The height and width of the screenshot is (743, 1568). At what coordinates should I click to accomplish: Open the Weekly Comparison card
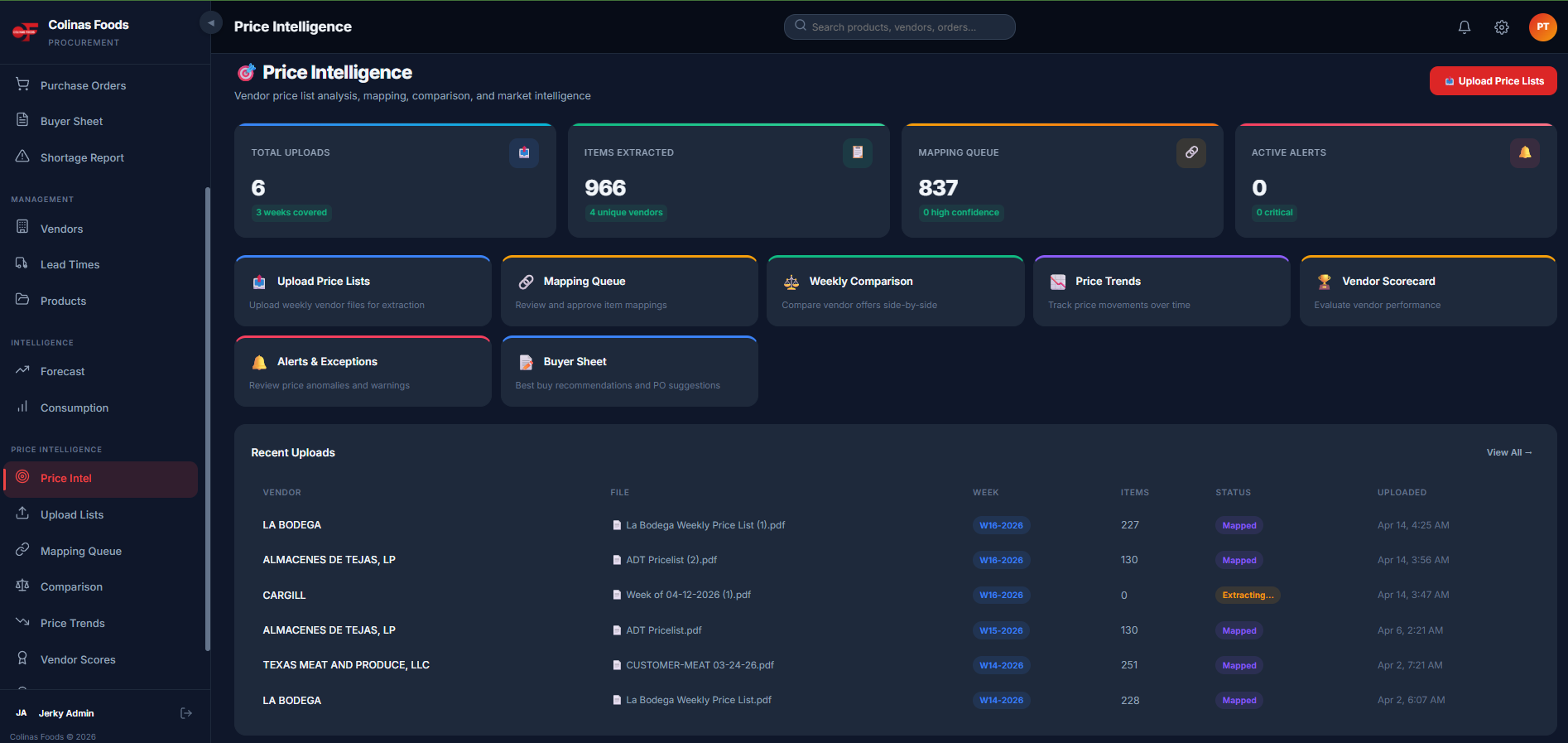tap(895, 291)
